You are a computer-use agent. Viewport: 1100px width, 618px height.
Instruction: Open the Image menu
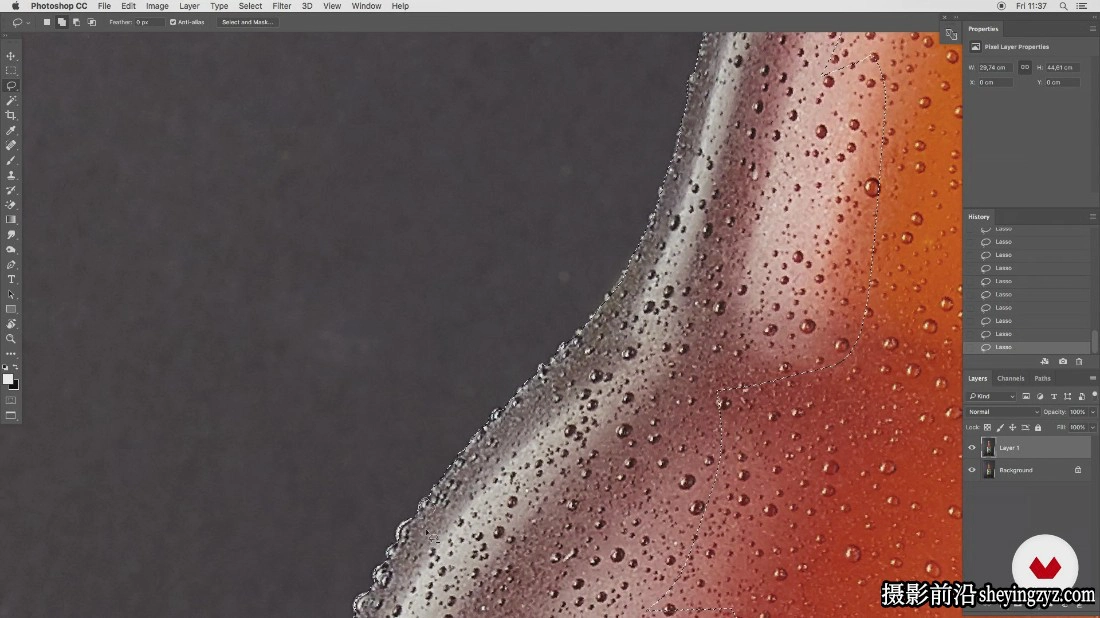pyautogui.click(x=156, y=6)
